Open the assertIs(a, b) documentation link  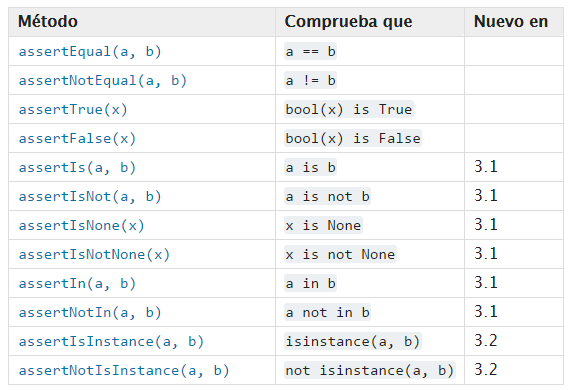[x=77, y=168]
